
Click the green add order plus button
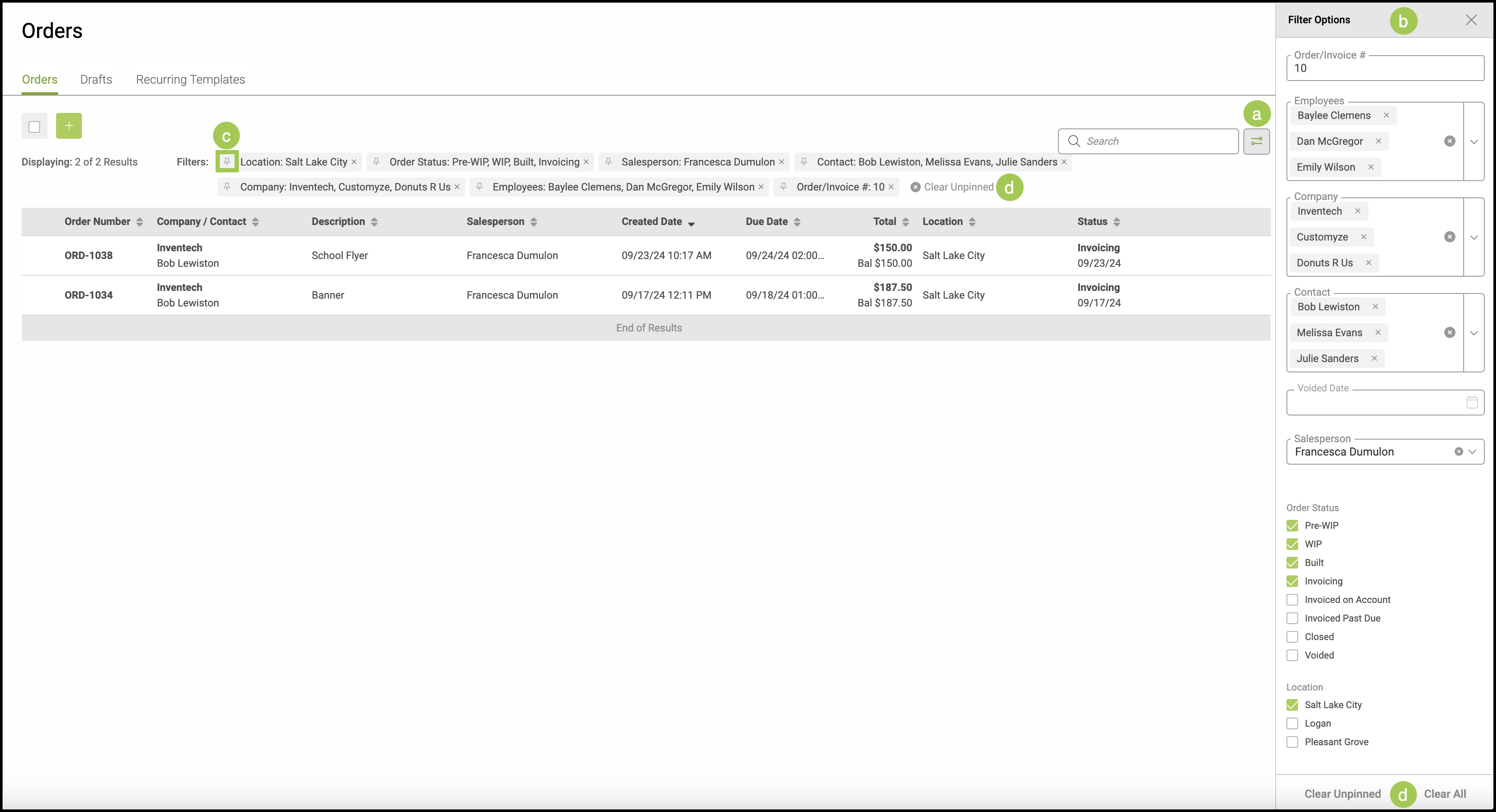(69, 125)
